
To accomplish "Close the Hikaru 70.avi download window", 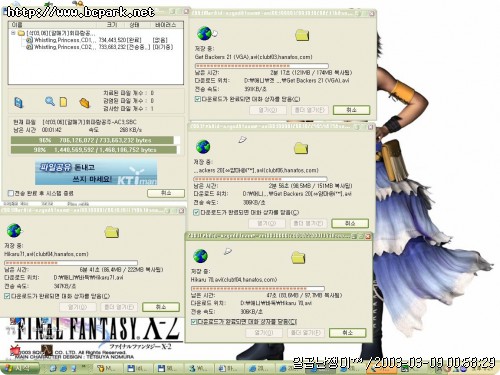I will (x=368, y=236).
